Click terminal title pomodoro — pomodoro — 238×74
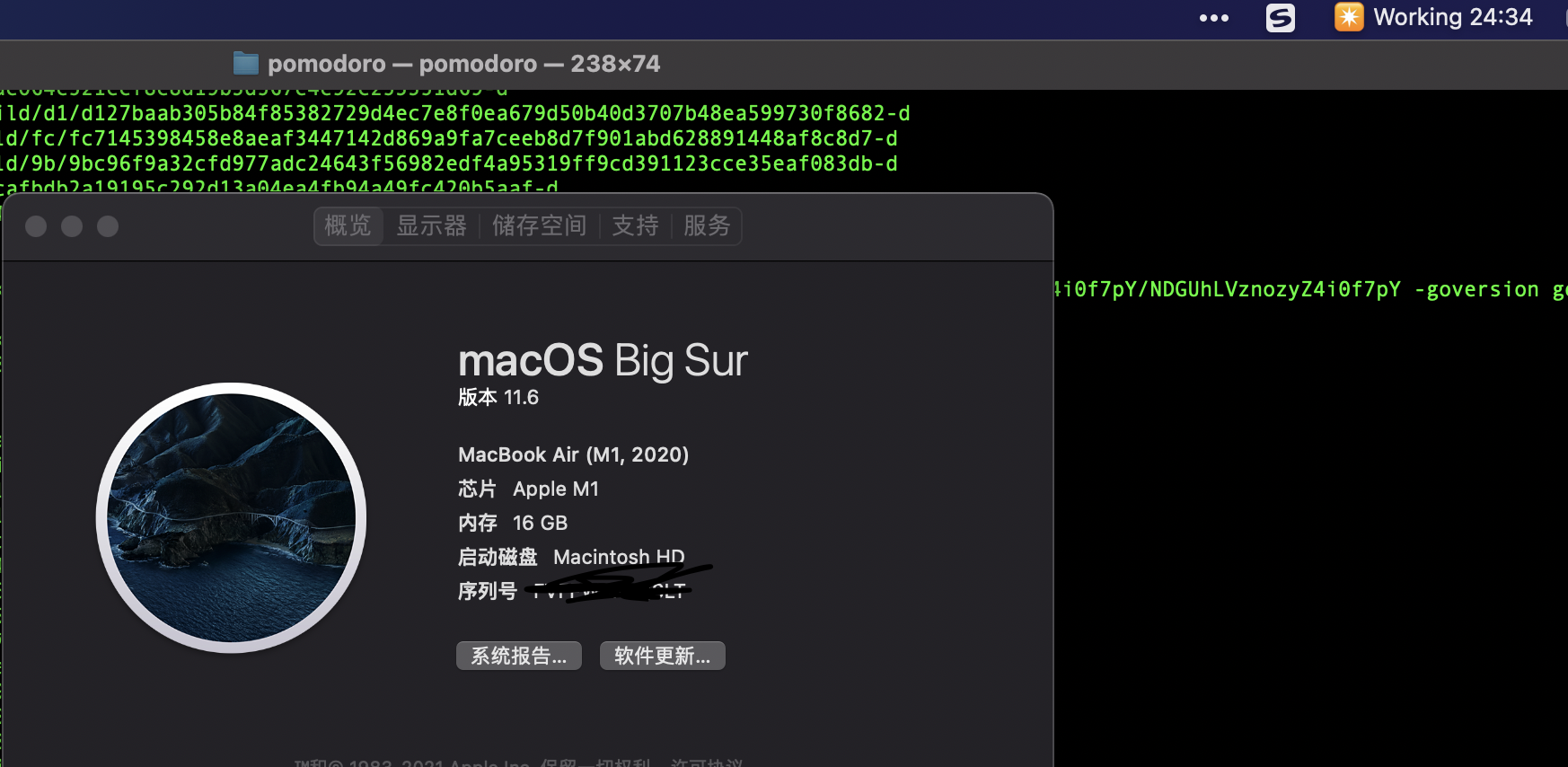This screenshot has width=1568, height=767. 463,64
